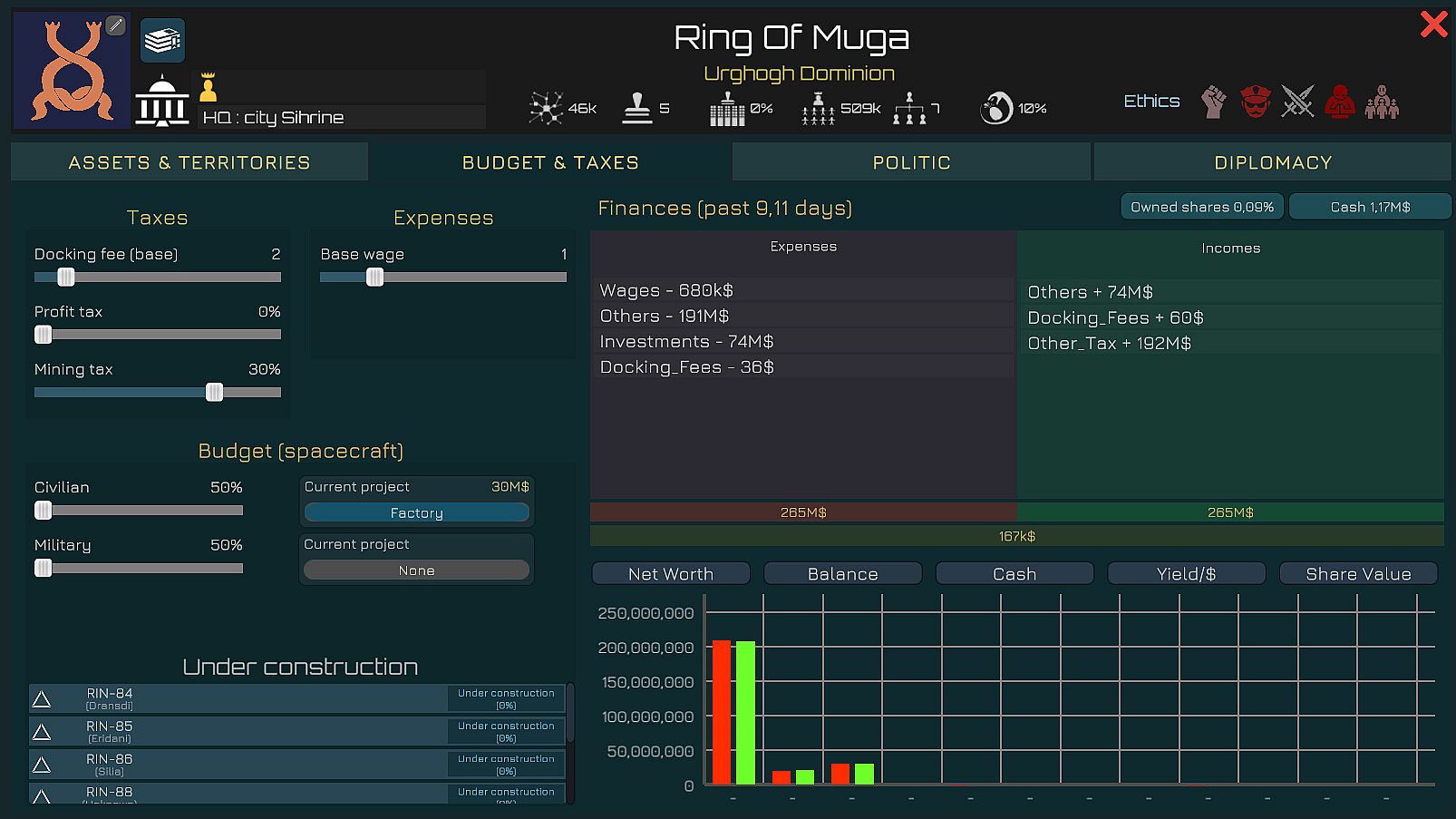The image size is (1456, 819).
Task: Click the raised fist ethics icon
Action: tap(1213, 102)
